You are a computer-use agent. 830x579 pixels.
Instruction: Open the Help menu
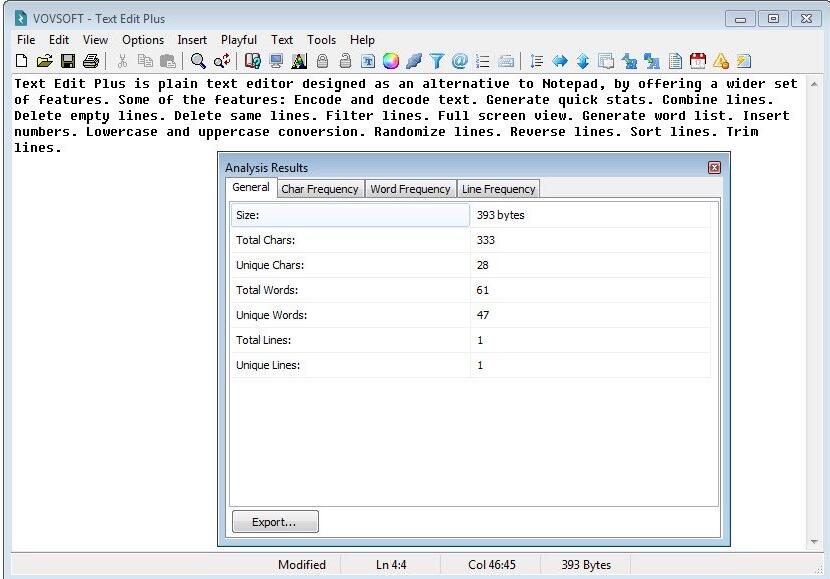(x=362, y=40)
